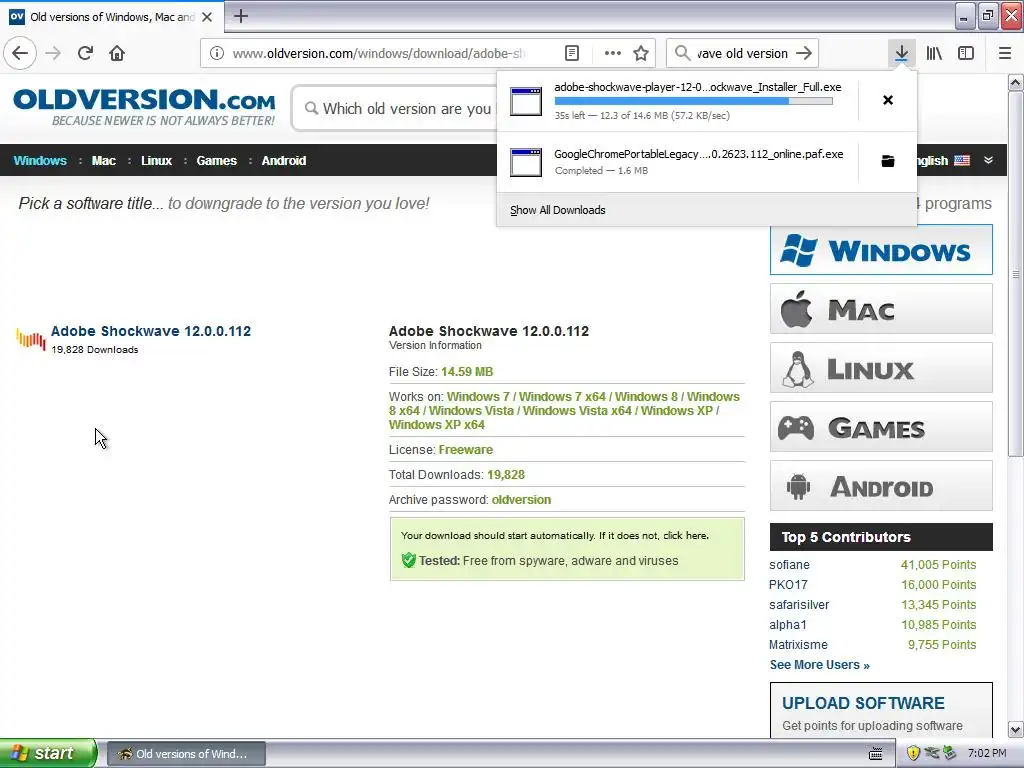
Task: Open contributor safarisilver's profile
Action: [x=799, y=605]
